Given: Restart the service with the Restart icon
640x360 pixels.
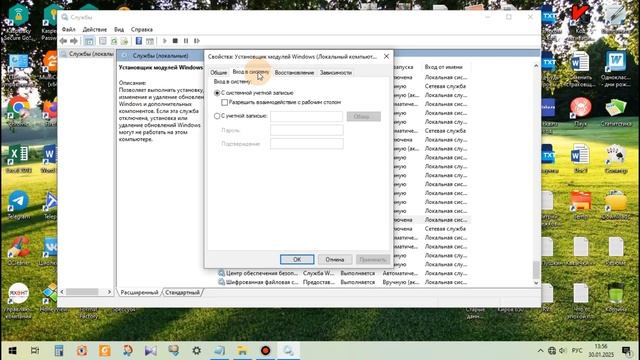Looking at the screenshot, I should point(197,41).
